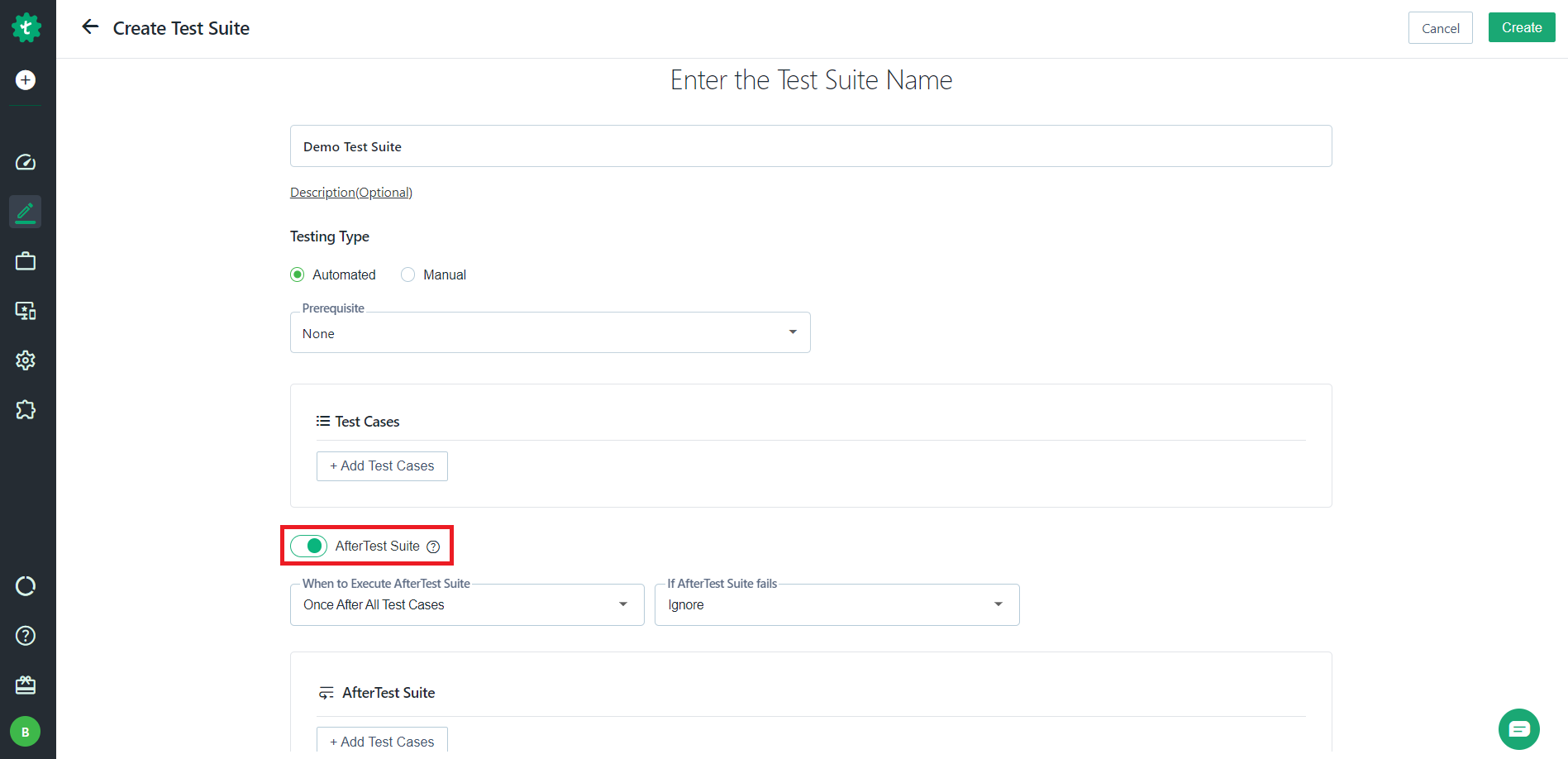Click the AfterTest Suite help question icon
This screenshot has height=759, width=1568.
click(433, 547)
